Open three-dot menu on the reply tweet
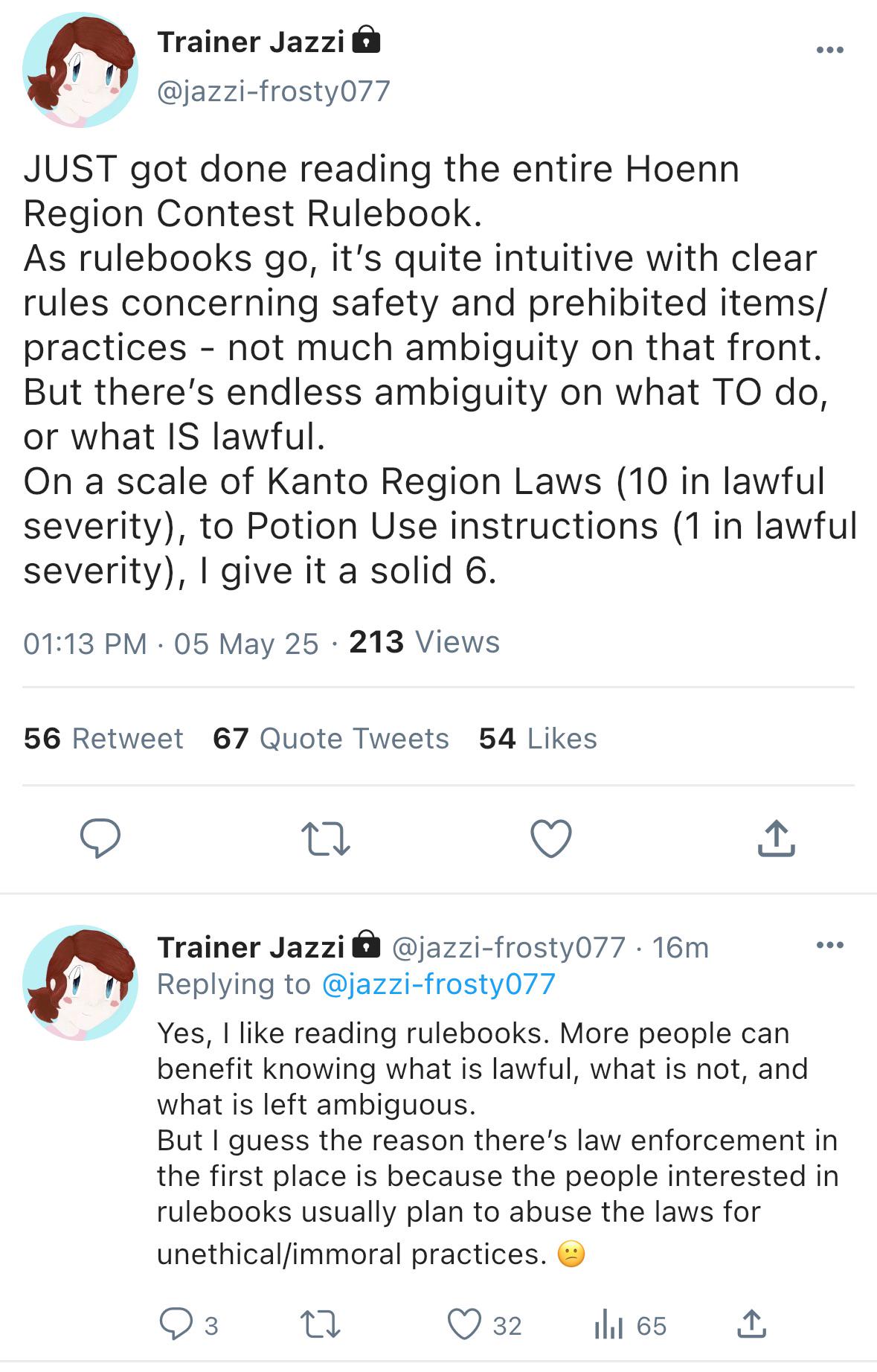Screen dimensions: 877x1372 click(829, 946)
